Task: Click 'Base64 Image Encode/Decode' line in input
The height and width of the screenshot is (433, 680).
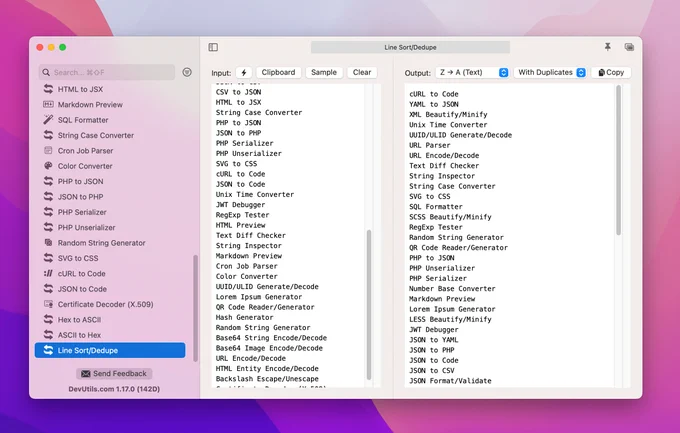Action: click(x=269, y=348)
